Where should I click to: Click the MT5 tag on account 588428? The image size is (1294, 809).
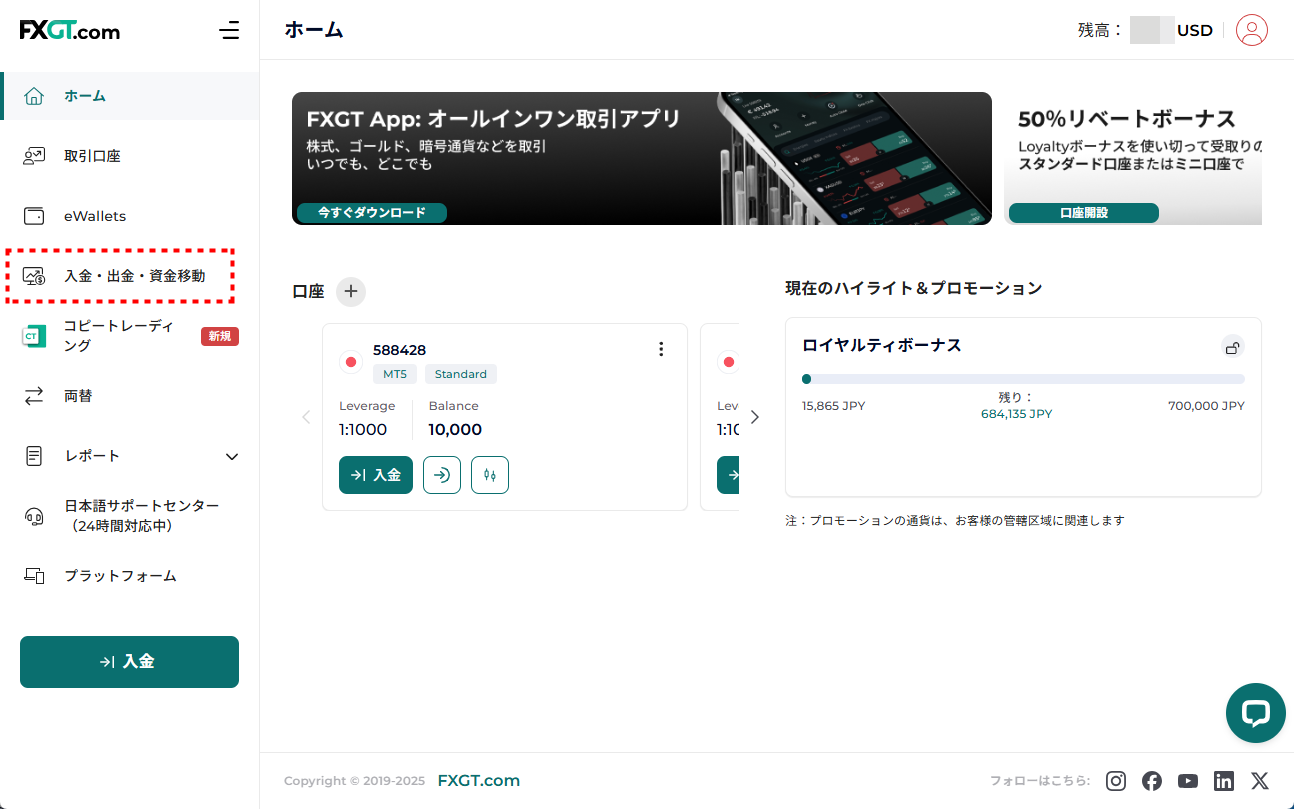pyautogui.click(x=394, y=374)
